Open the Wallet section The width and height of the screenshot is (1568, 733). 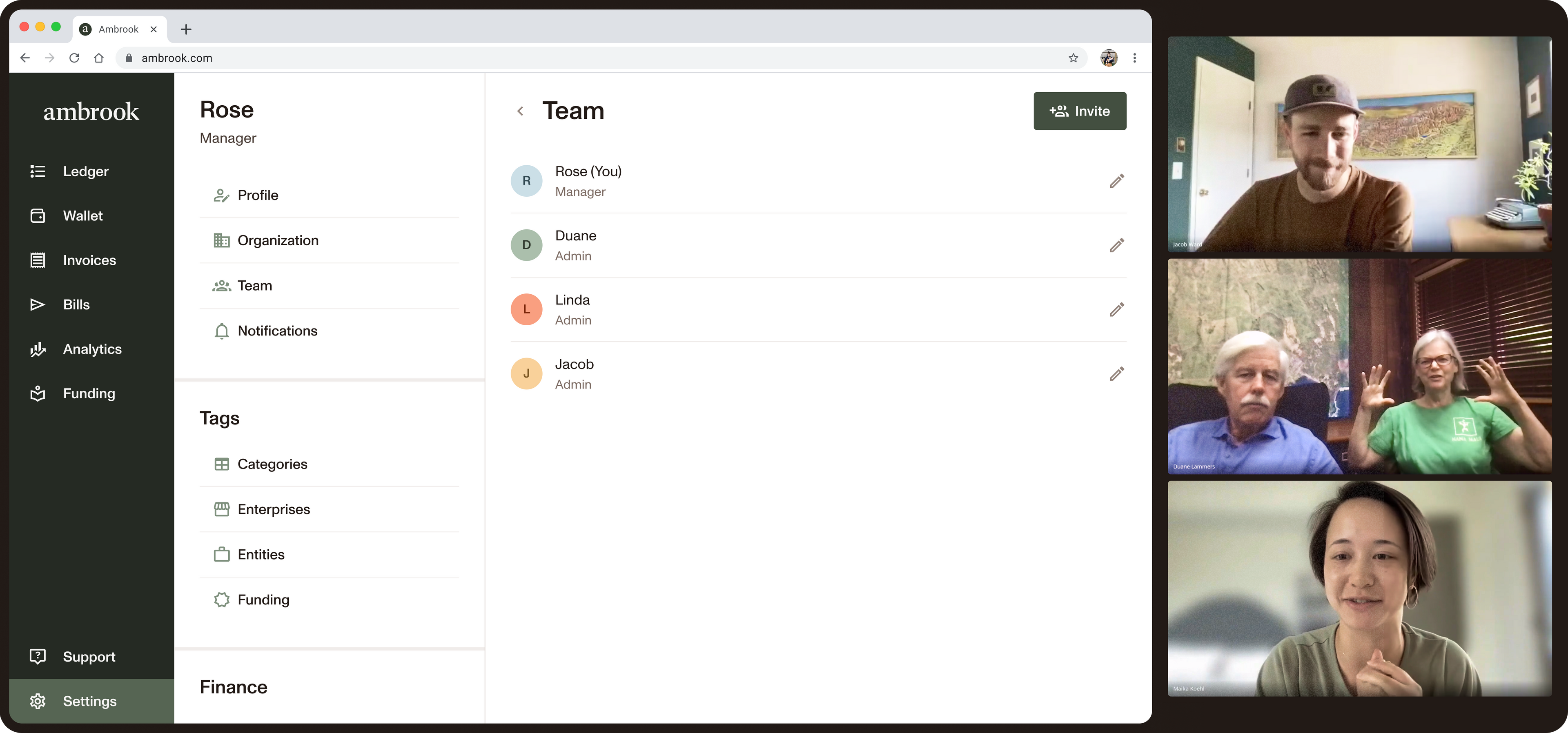83,216
